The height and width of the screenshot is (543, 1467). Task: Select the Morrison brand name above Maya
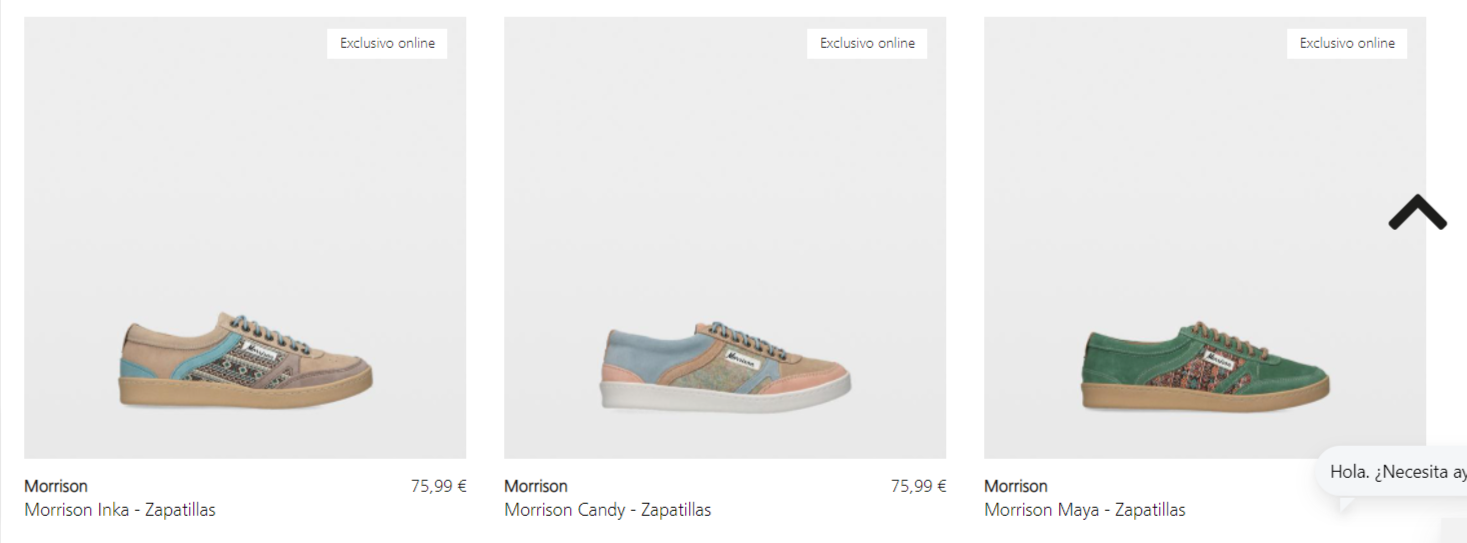click(x=1016, y=486)
